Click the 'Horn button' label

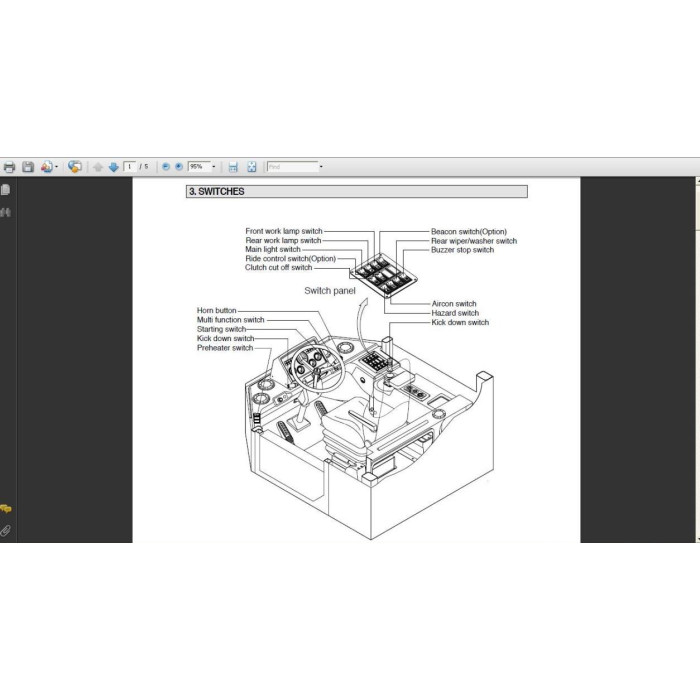(x=217, y=310)
